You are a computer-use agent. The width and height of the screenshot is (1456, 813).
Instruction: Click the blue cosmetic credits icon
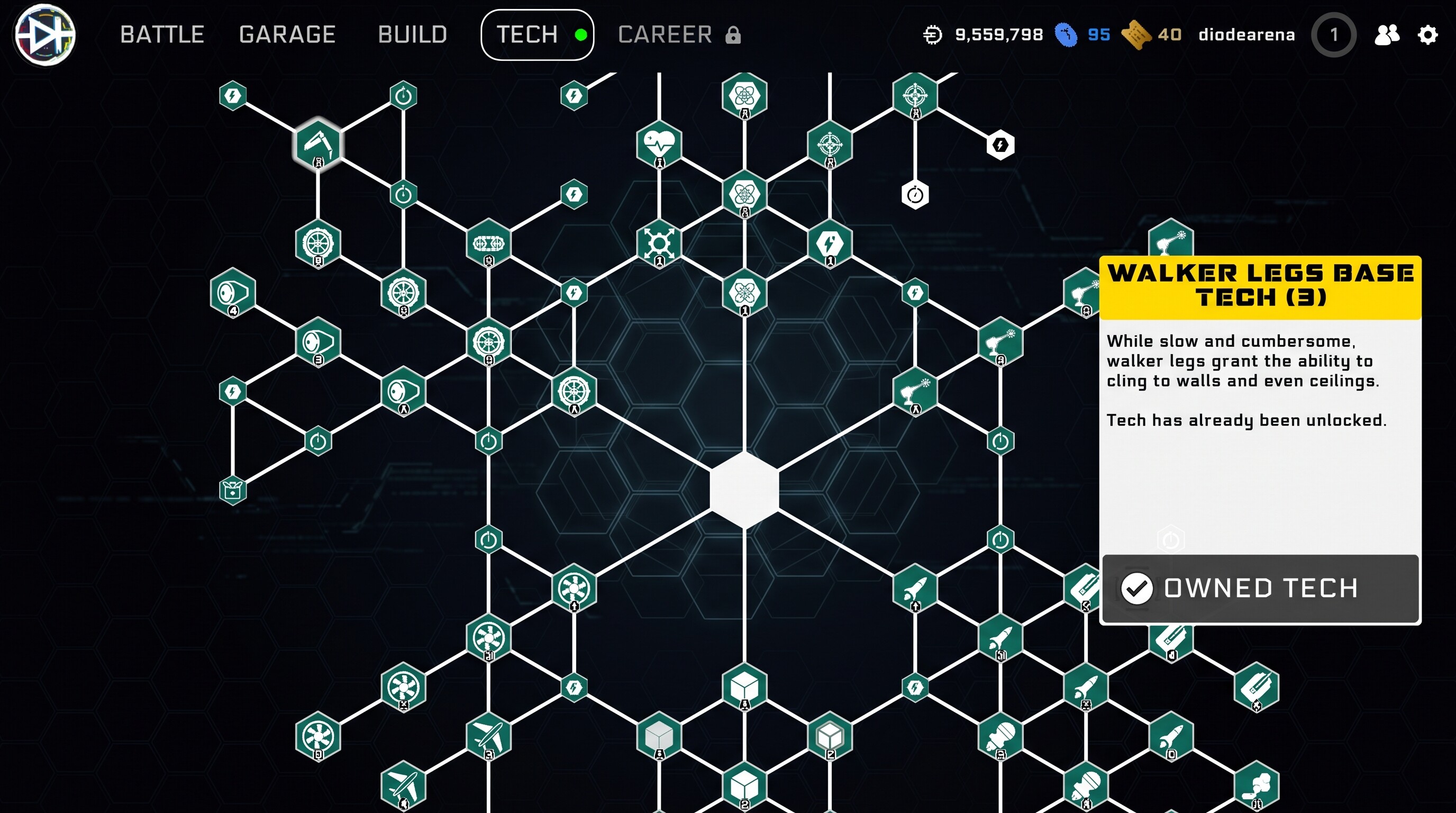point(1067,35)
